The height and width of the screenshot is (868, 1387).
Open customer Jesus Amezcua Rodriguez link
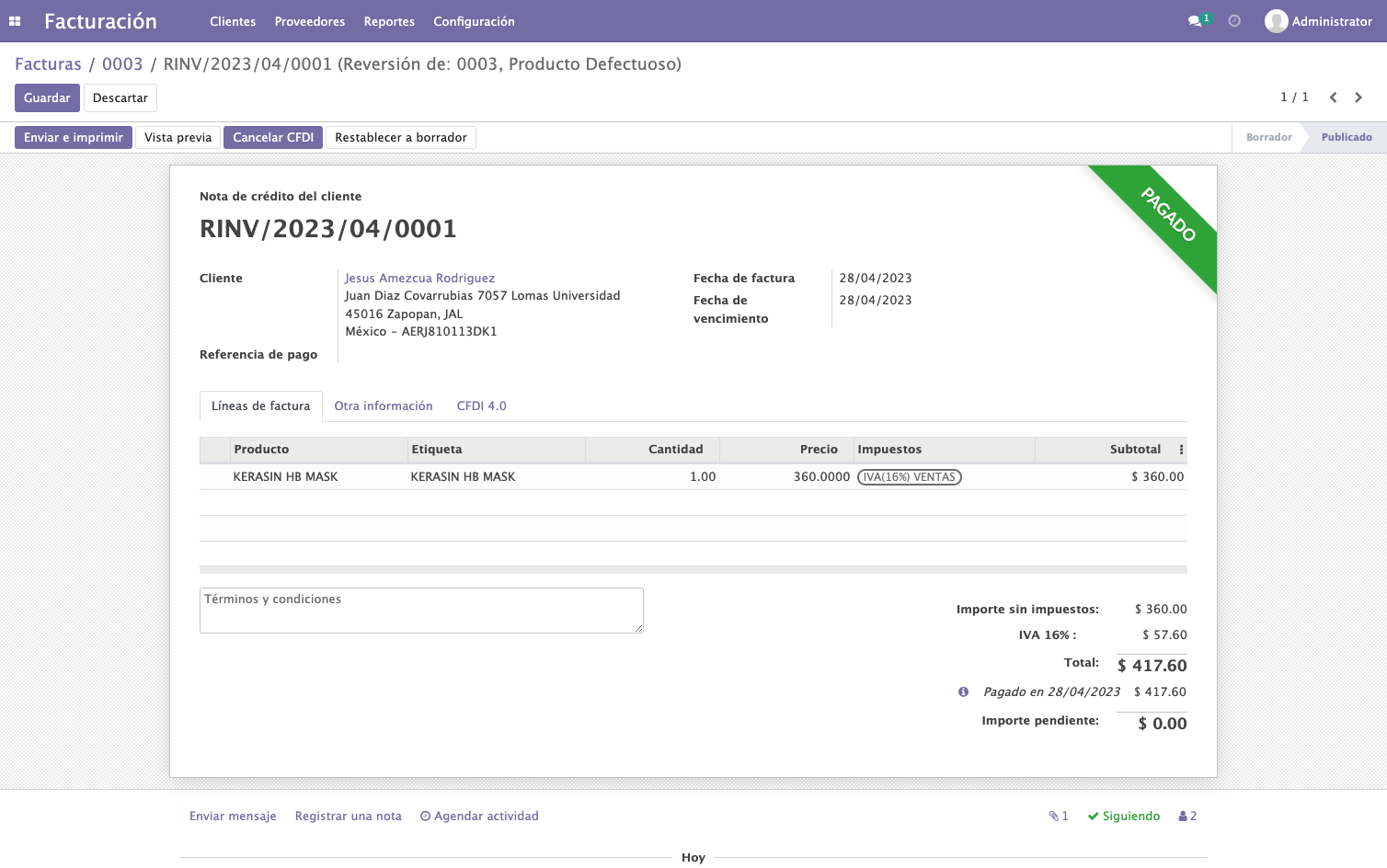tap(419, 278)
